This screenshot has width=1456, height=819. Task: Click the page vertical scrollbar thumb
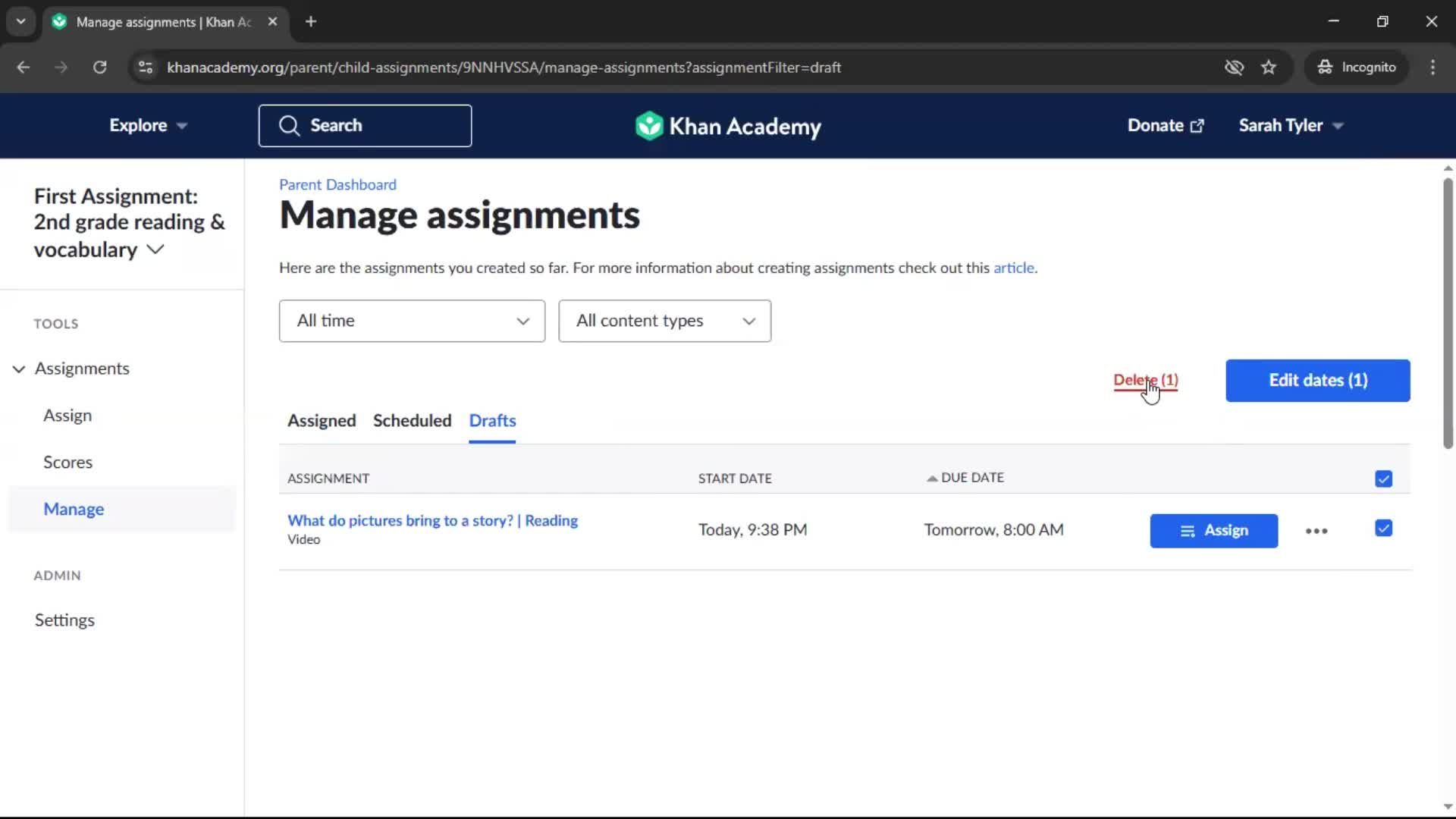coord(1448,312)
